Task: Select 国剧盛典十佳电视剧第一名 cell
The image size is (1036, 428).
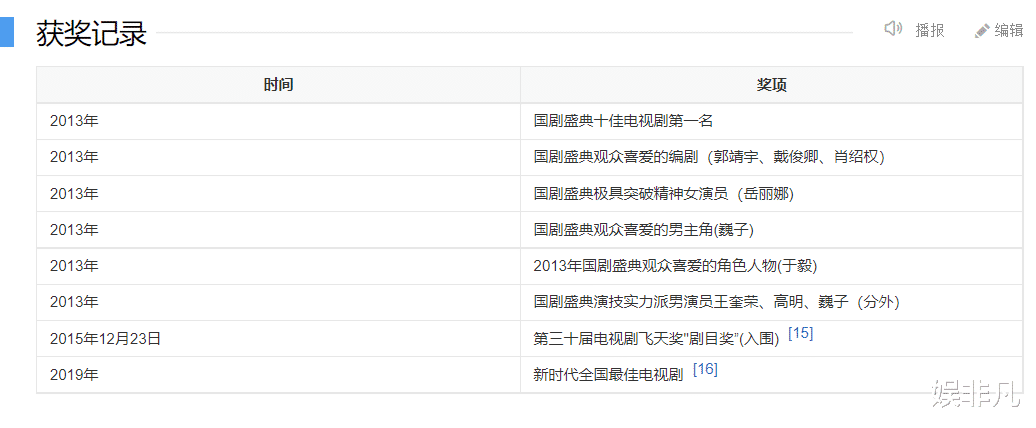Action: pos(772,122)
